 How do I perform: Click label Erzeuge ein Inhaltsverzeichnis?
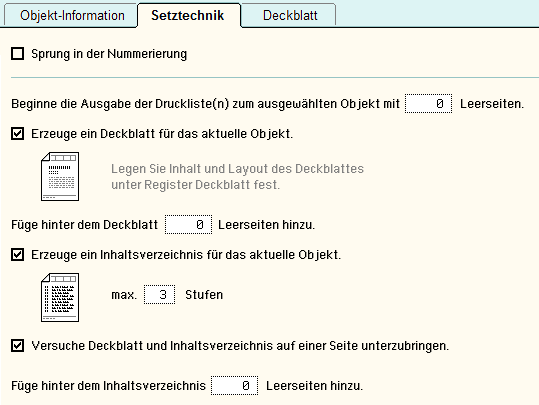click(186, 255)
